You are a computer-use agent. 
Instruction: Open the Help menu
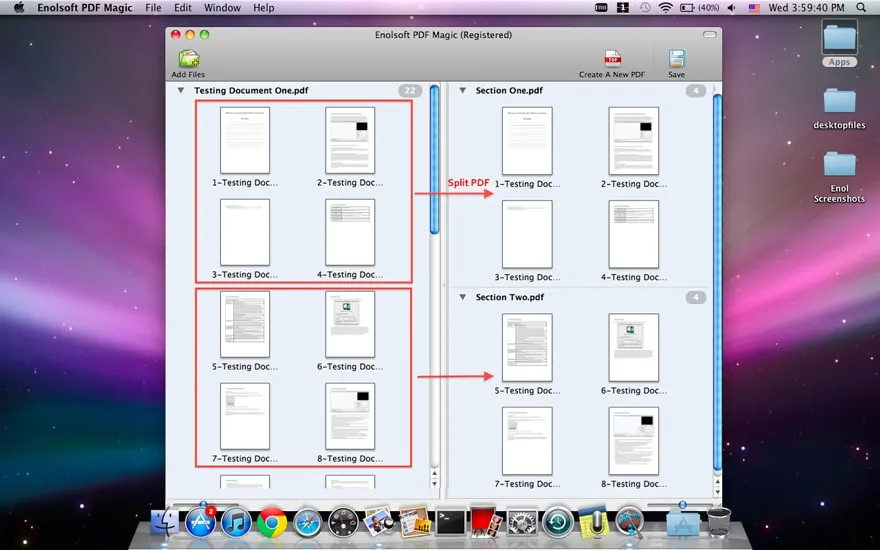264,8
